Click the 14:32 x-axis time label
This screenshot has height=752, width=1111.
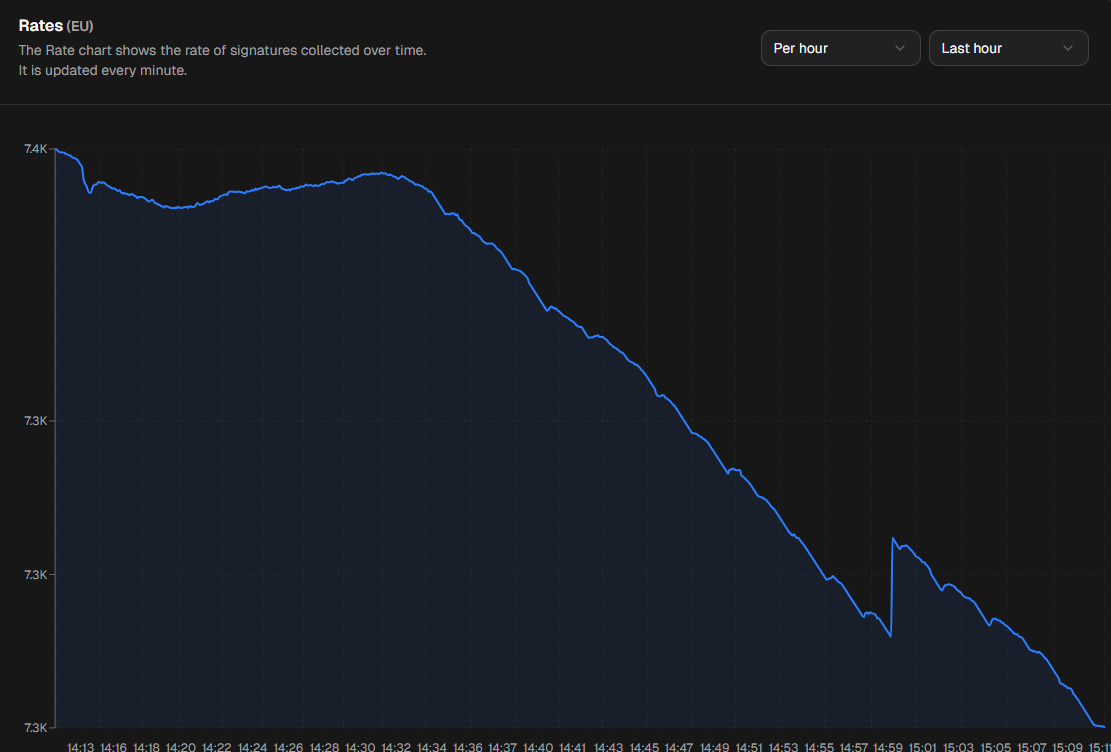pos(395,747)
